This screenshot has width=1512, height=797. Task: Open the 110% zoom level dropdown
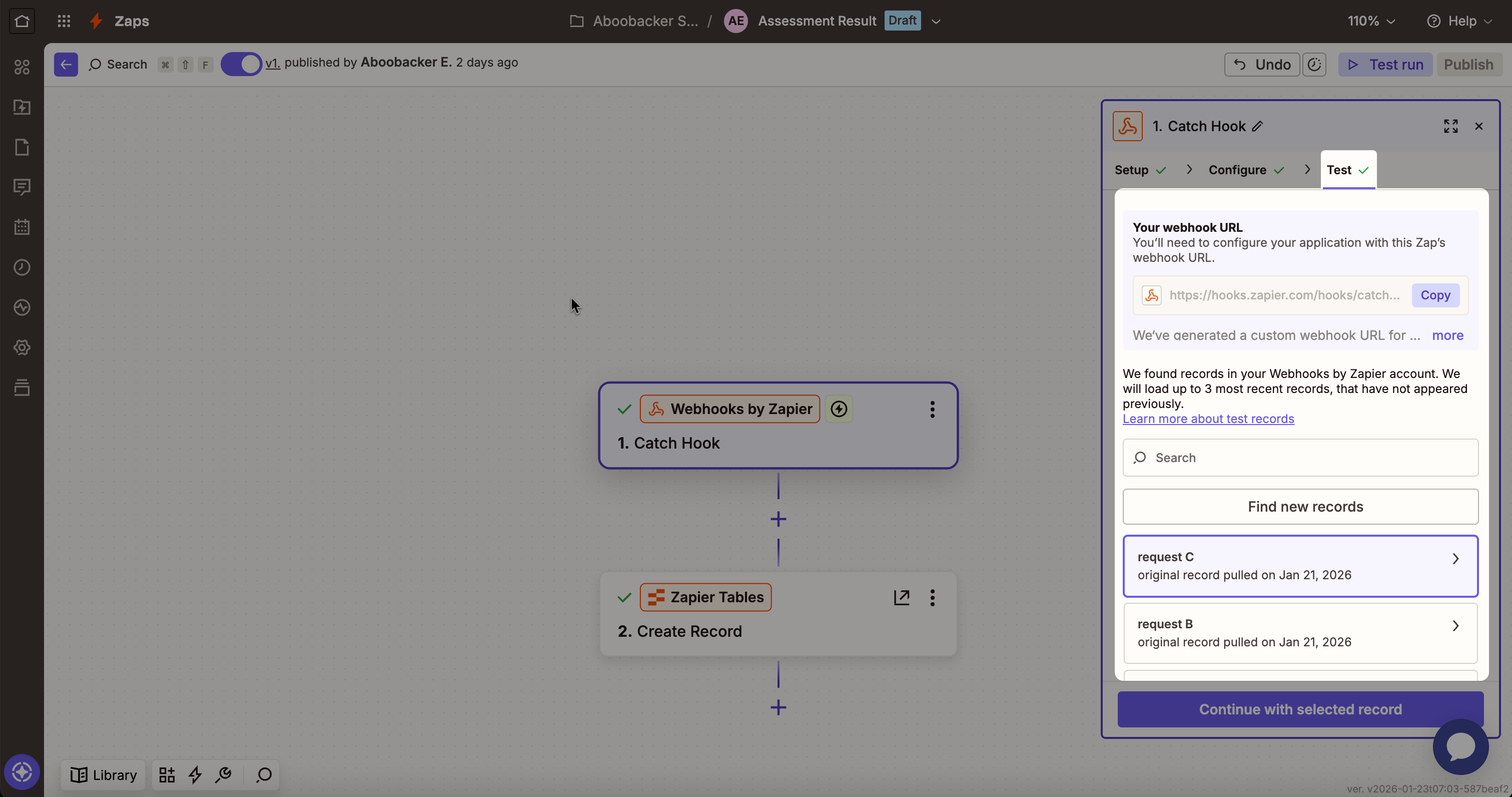click(1371, 21)
